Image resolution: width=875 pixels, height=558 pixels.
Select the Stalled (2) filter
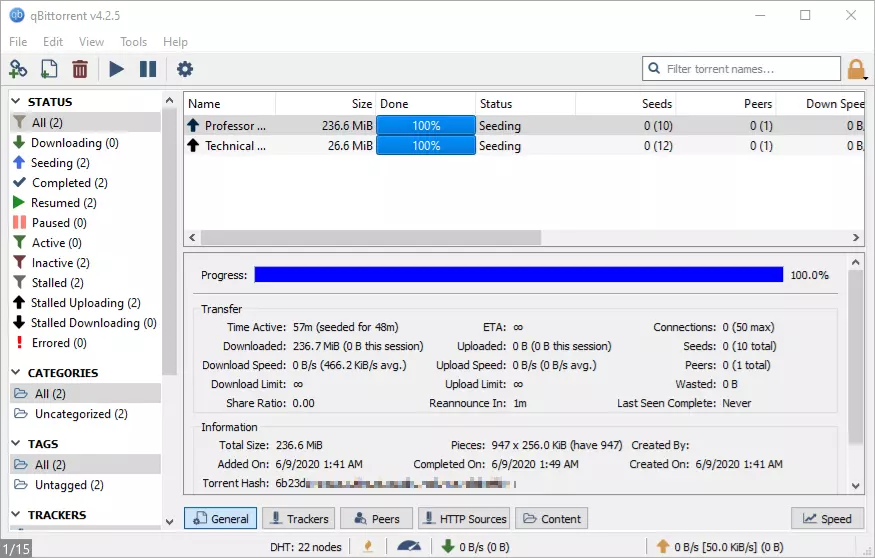coord(85,283)
